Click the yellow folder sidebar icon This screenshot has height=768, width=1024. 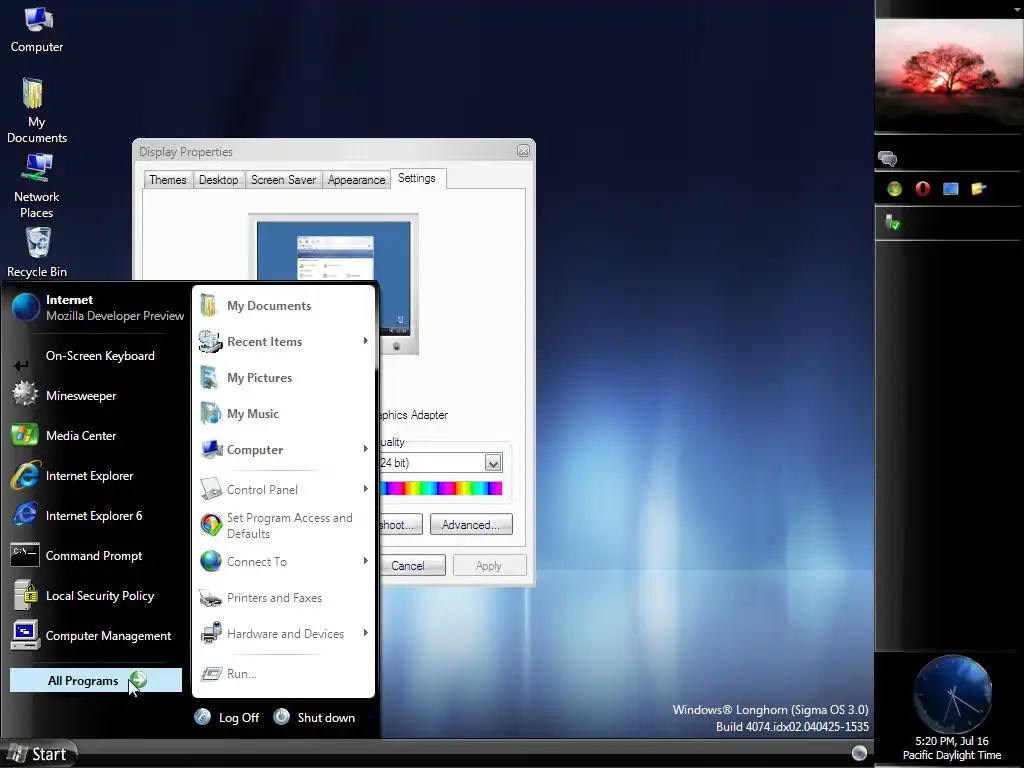pos(978,189)
